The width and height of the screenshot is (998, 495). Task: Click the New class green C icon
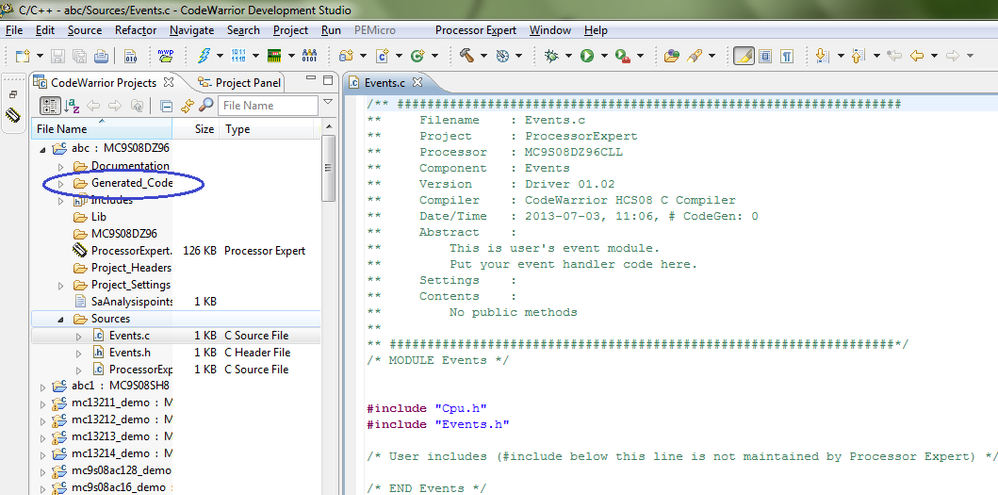[418, 56]
